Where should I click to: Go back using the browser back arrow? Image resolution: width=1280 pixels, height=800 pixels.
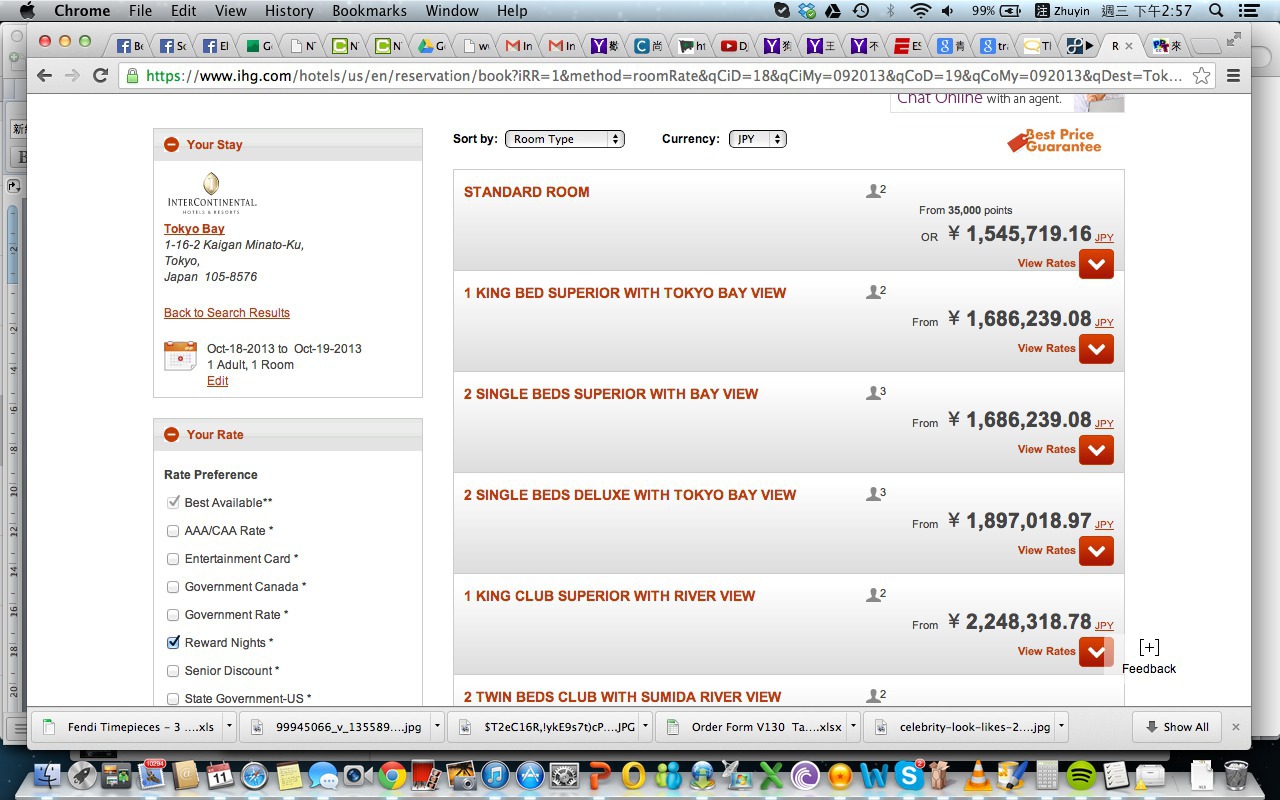pyautogui.click(x=44, y=76)
